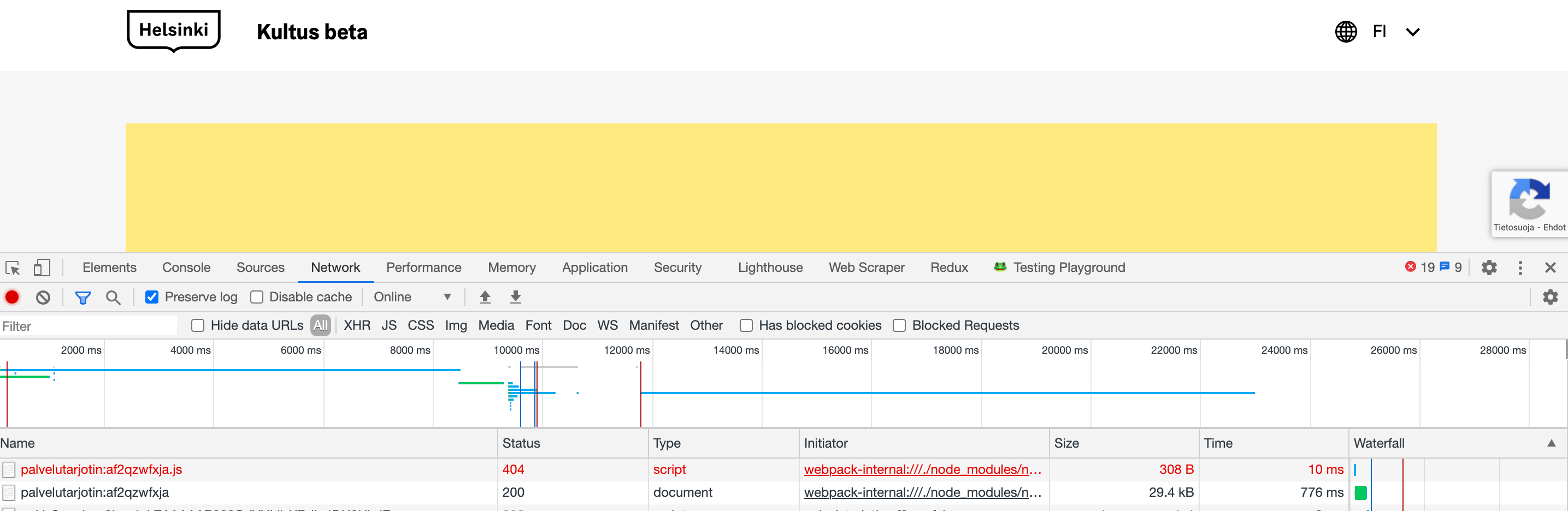Viewport: 1568px width, 511px height.
Task: Toggle the network filter funnel icon
Action: [83, 298]
